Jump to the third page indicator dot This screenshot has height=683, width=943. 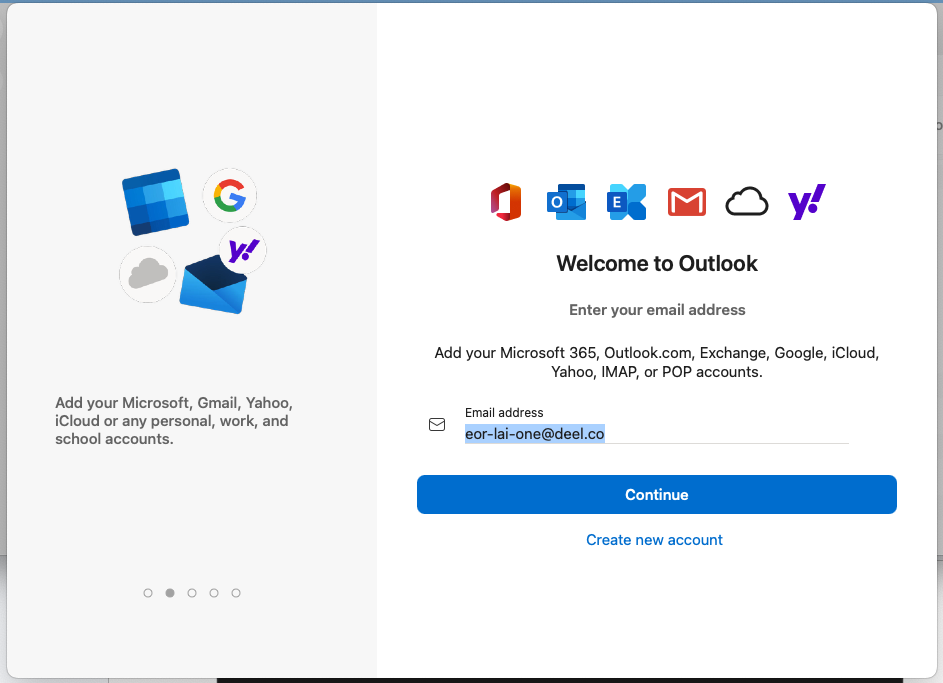[x=192, y=593]
